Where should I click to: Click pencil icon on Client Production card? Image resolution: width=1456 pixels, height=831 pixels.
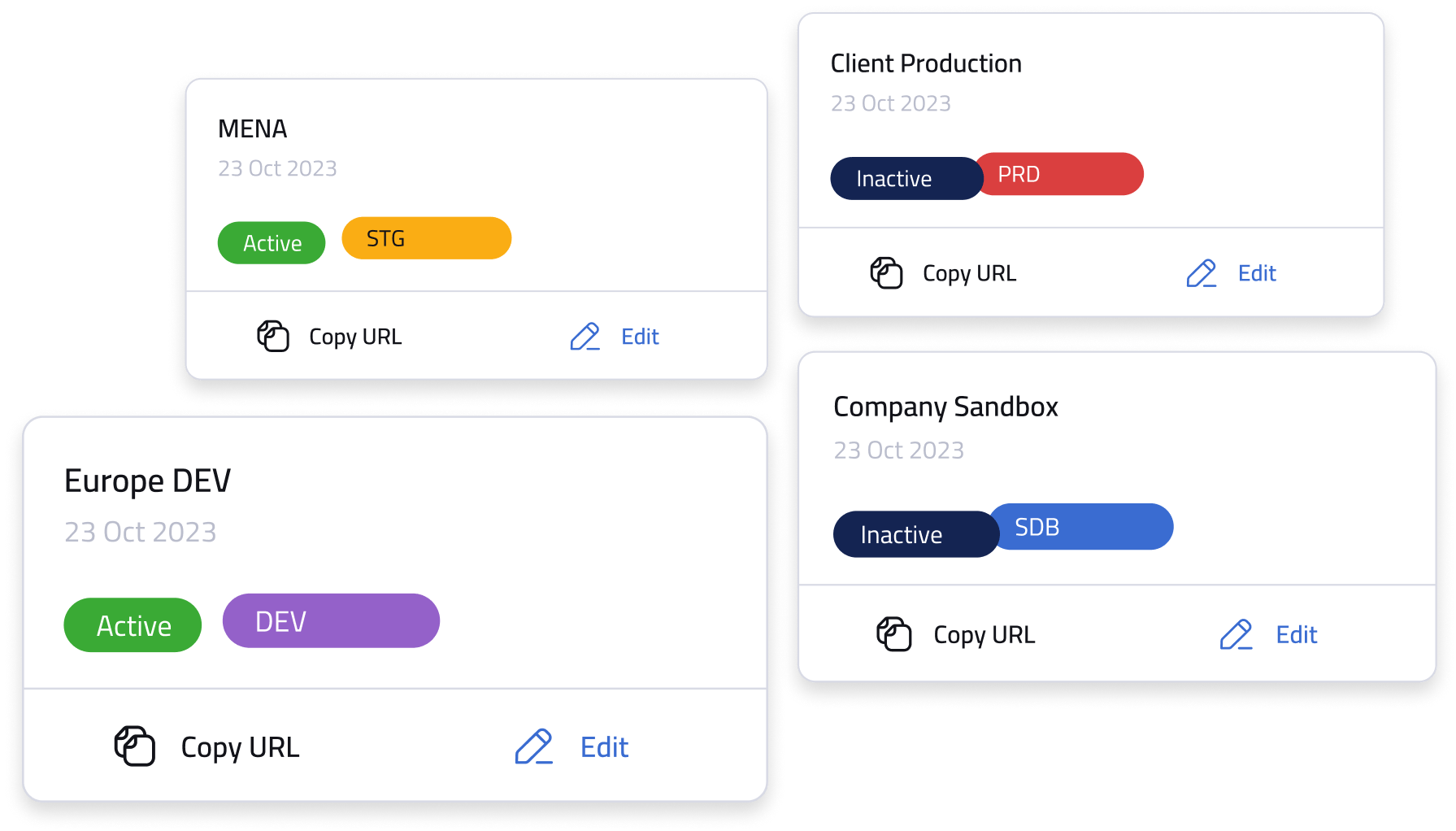(x=1201, y=273)
